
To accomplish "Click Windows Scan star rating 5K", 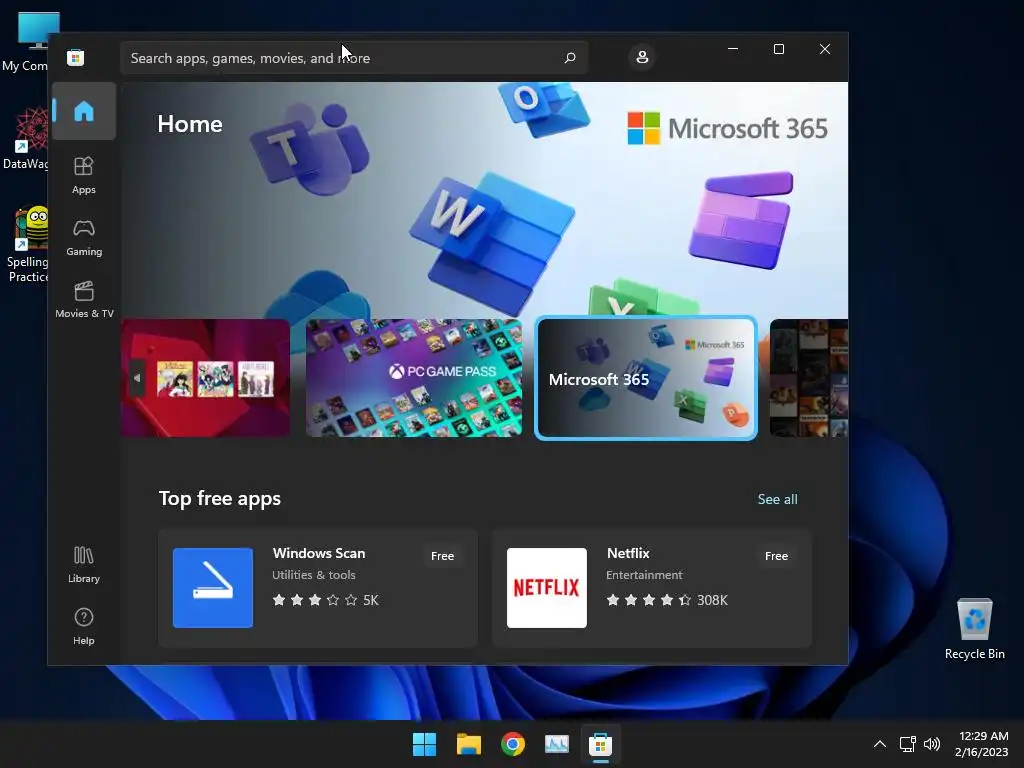I will [325, 600].
